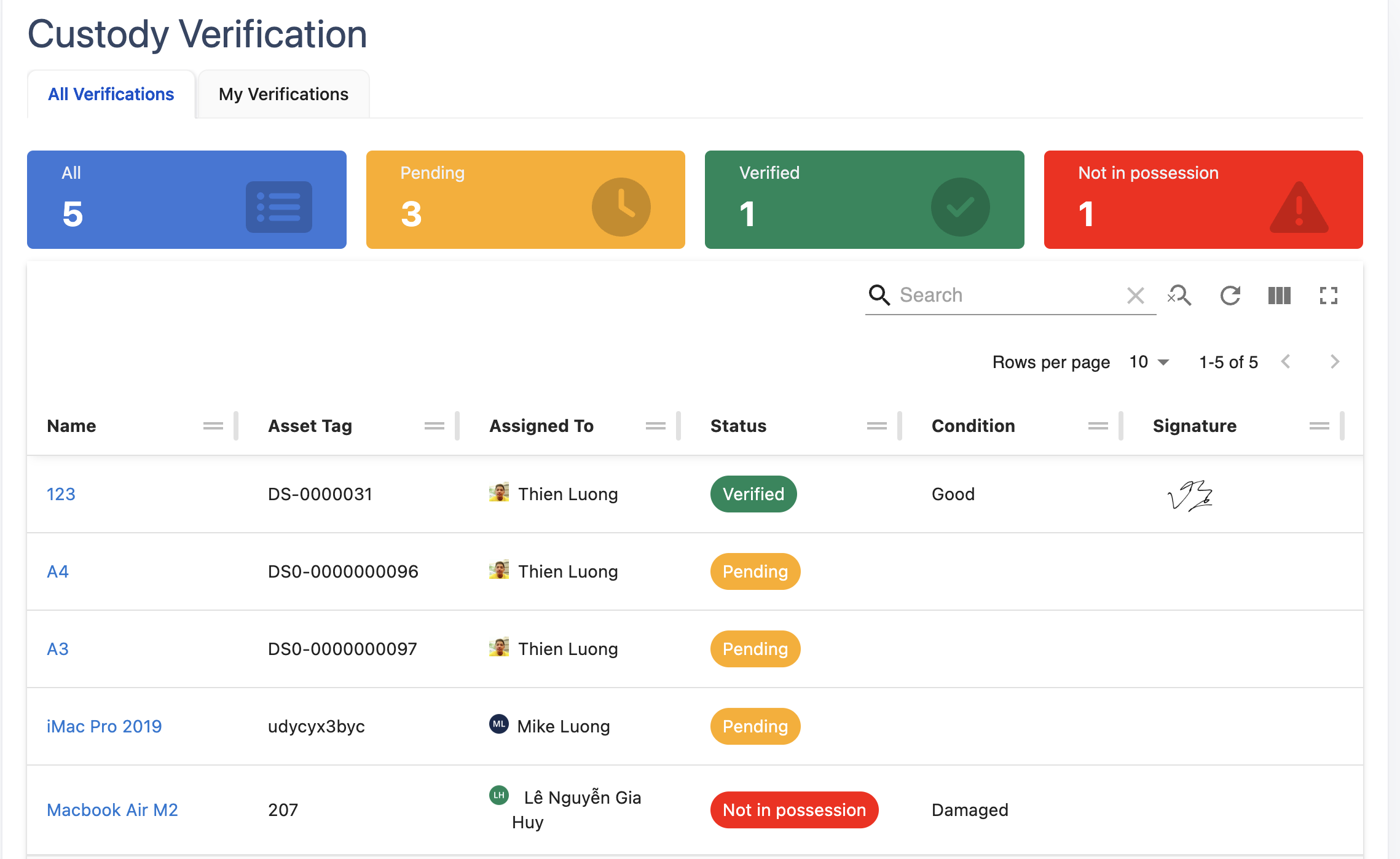Open the iMac Pro 2019 asset link
This screenshot has width=1400, height=859.
104,726
